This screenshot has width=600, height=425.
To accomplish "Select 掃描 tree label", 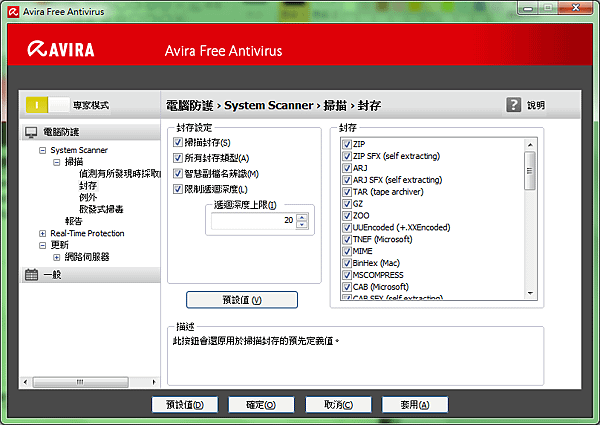I will click(x=73, y=162).
